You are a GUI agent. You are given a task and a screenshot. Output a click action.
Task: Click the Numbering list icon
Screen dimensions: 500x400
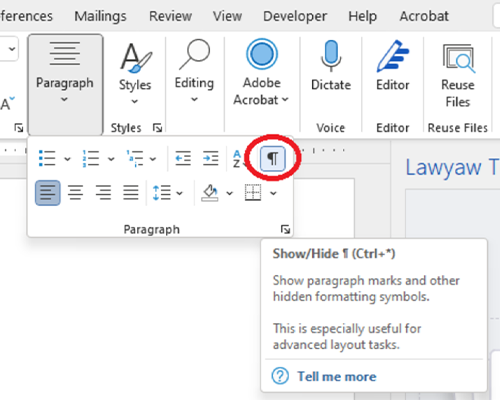(x=91, y=158)
